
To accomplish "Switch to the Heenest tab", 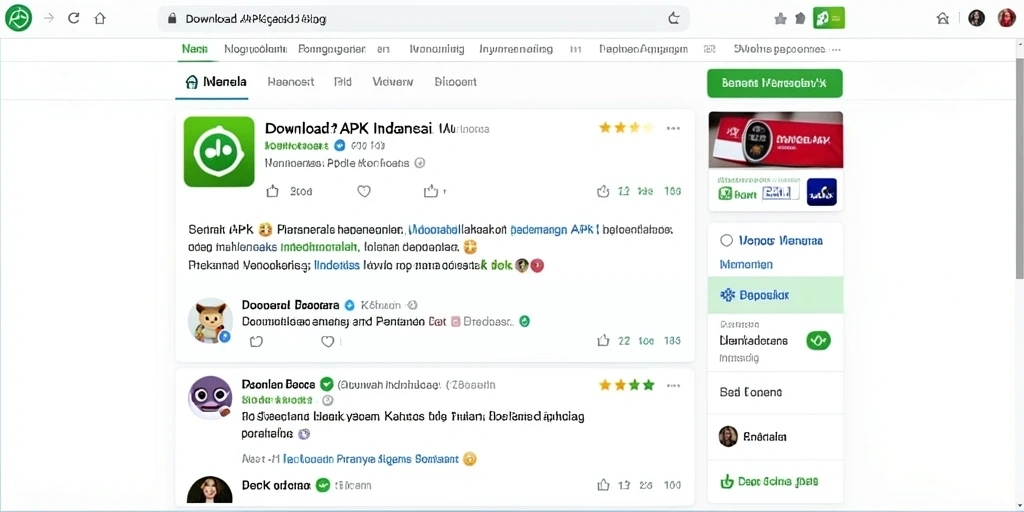I will (x=291, y=82).
